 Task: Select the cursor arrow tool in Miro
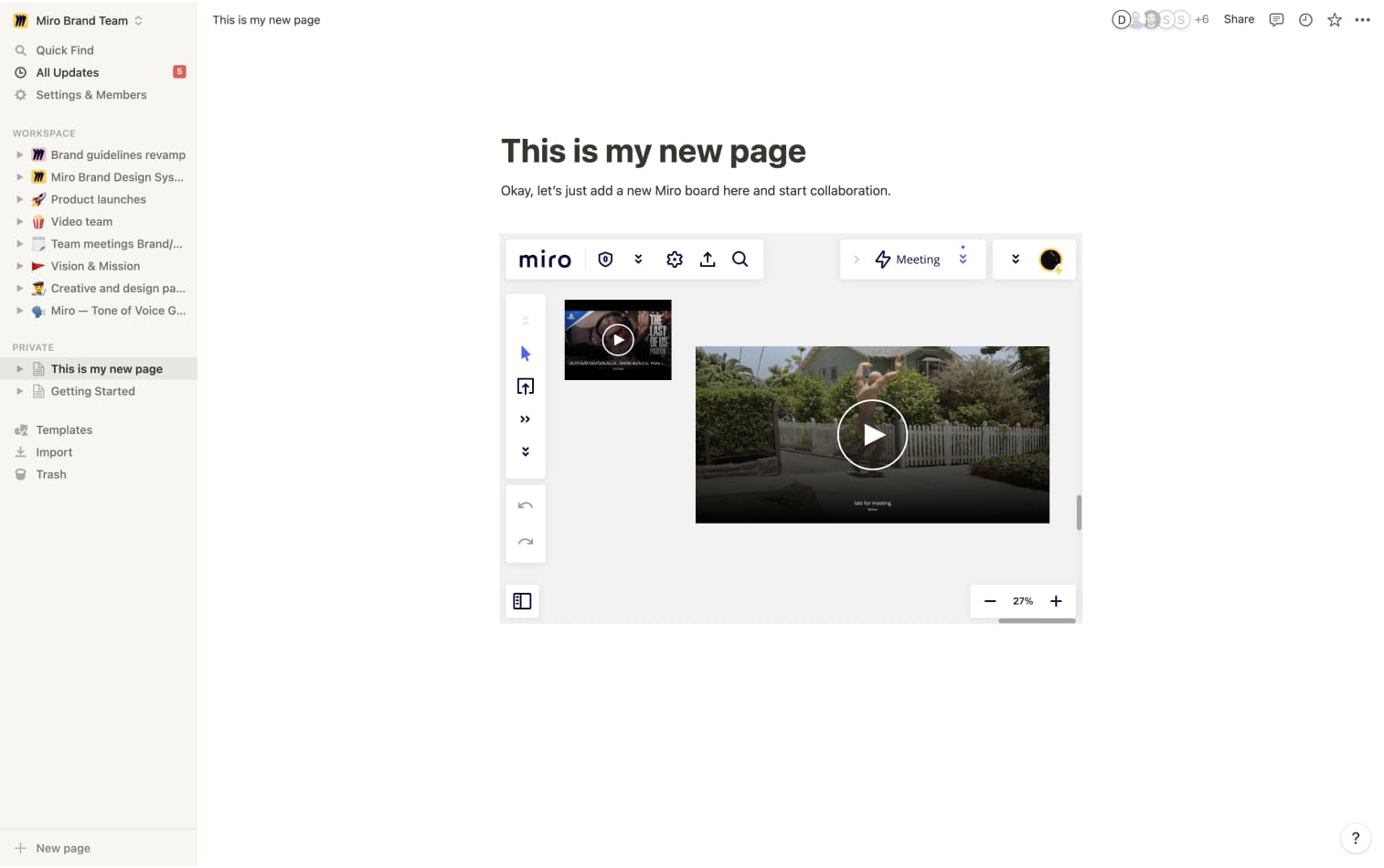click(526, 354)
